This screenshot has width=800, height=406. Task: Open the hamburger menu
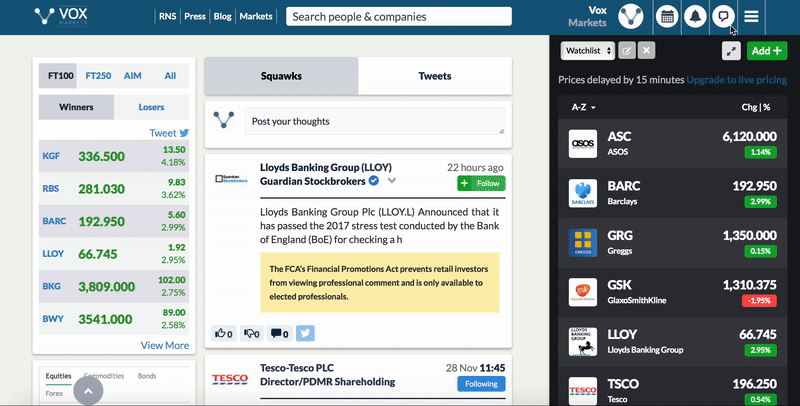[x=751, y=17]
